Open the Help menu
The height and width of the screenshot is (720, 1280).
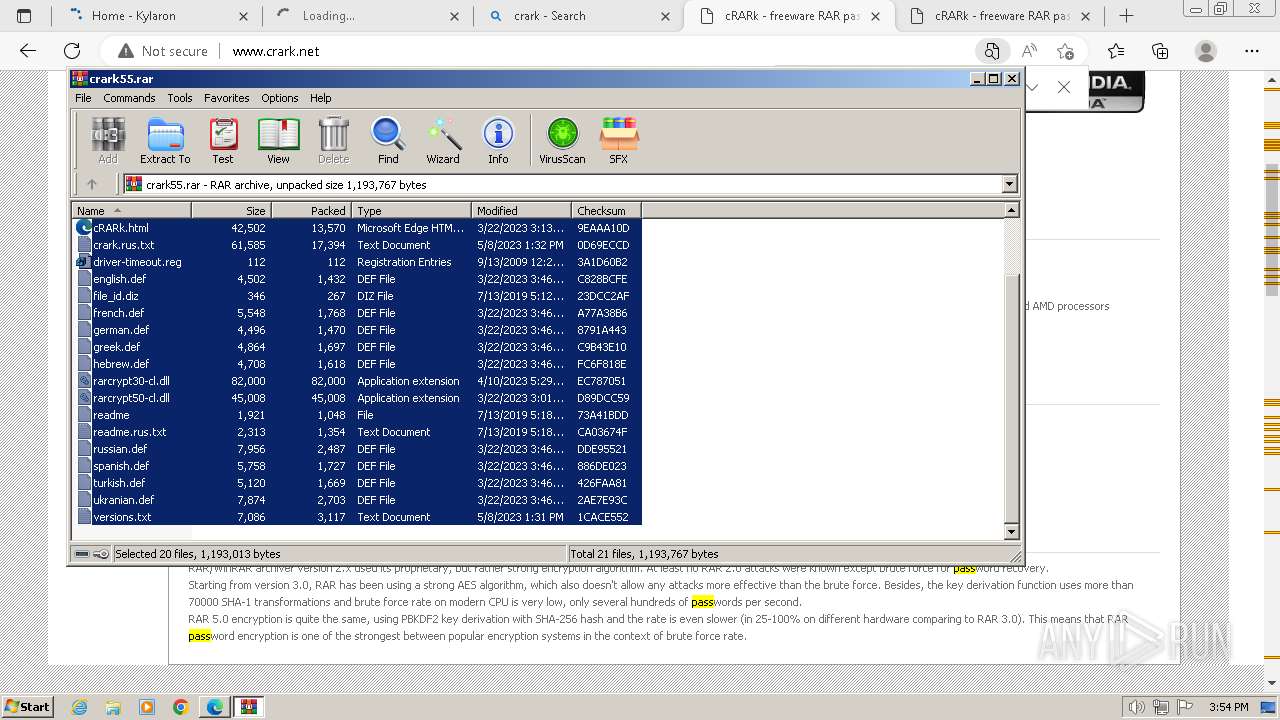coord(320,98)
